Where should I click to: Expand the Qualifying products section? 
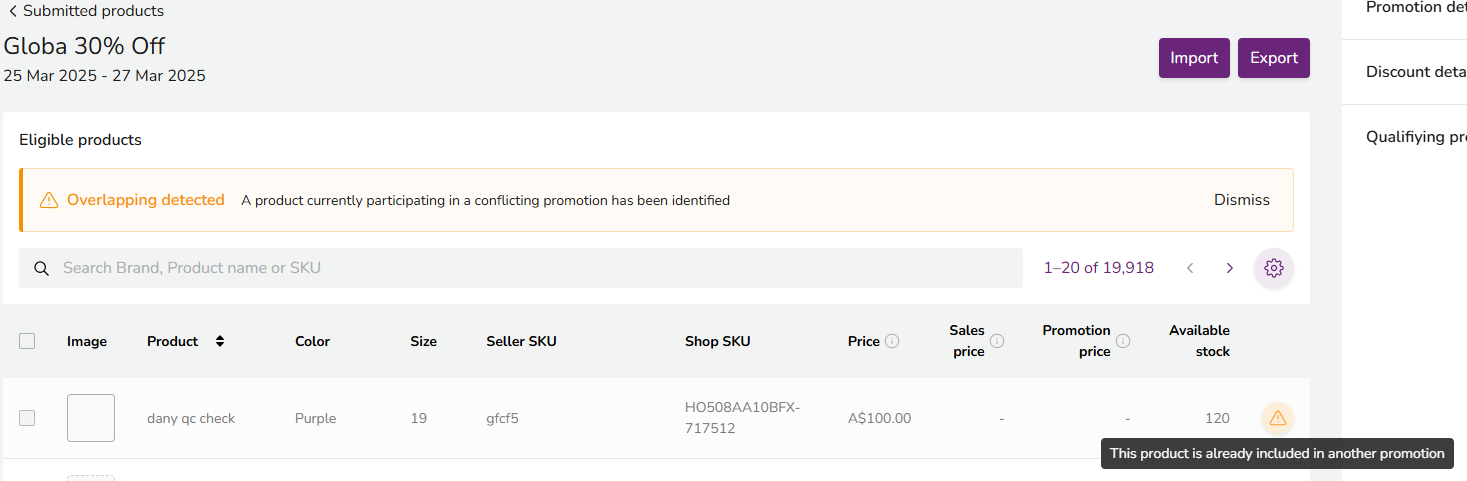pyautogui.click(x=1416, y=137)
